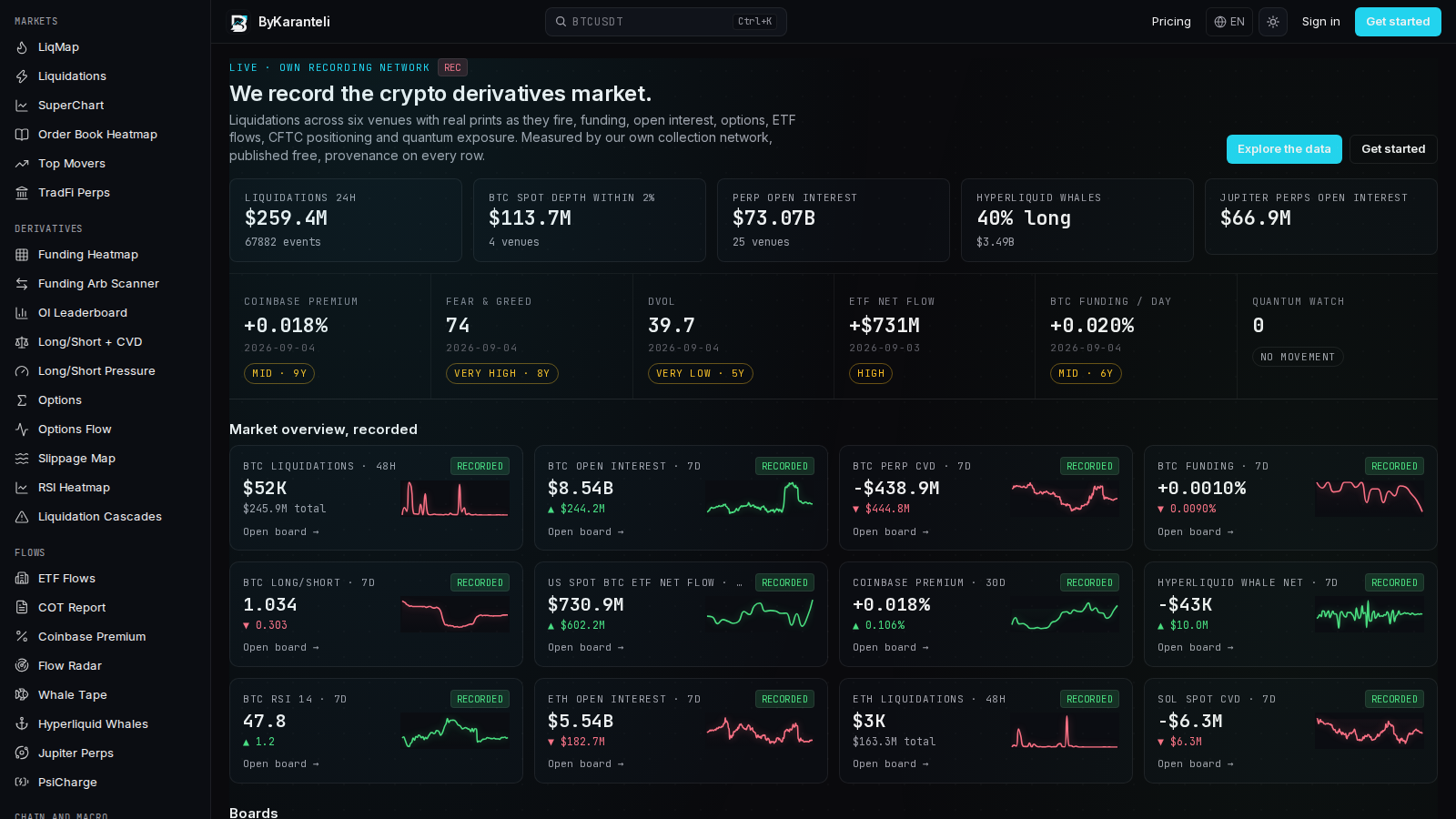Click the ByKaranteli logo icon

pyautogui.click(x=239, y=23)
